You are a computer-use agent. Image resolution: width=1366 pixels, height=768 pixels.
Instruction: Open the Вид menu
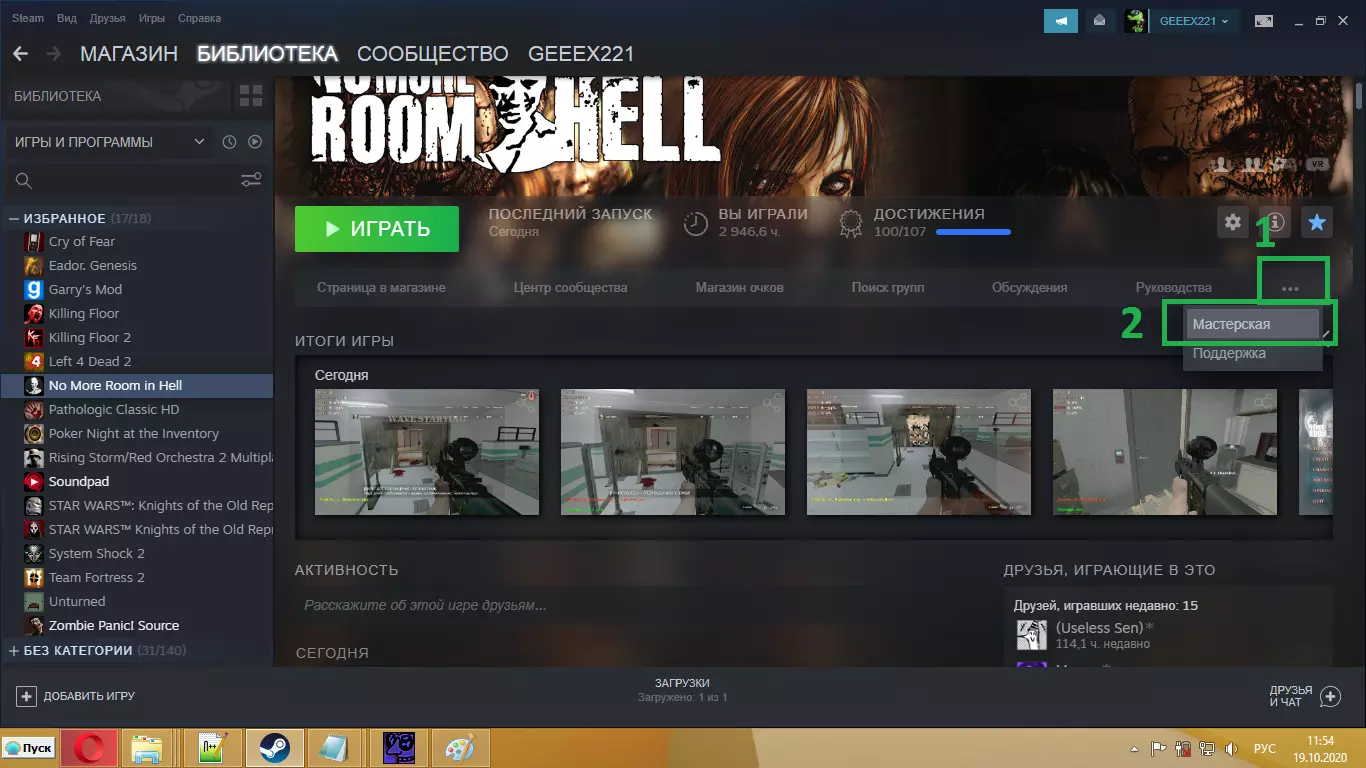coord(67,19)
